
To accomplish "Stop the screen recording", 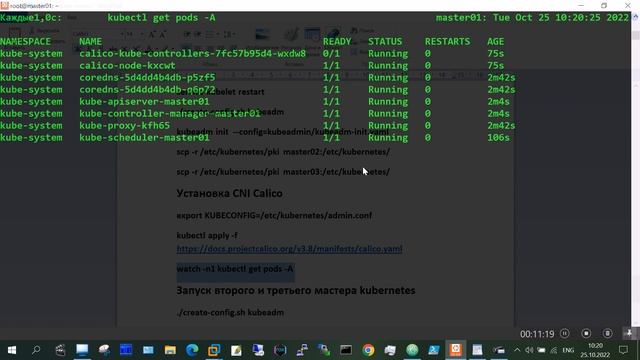I will 587,333.
